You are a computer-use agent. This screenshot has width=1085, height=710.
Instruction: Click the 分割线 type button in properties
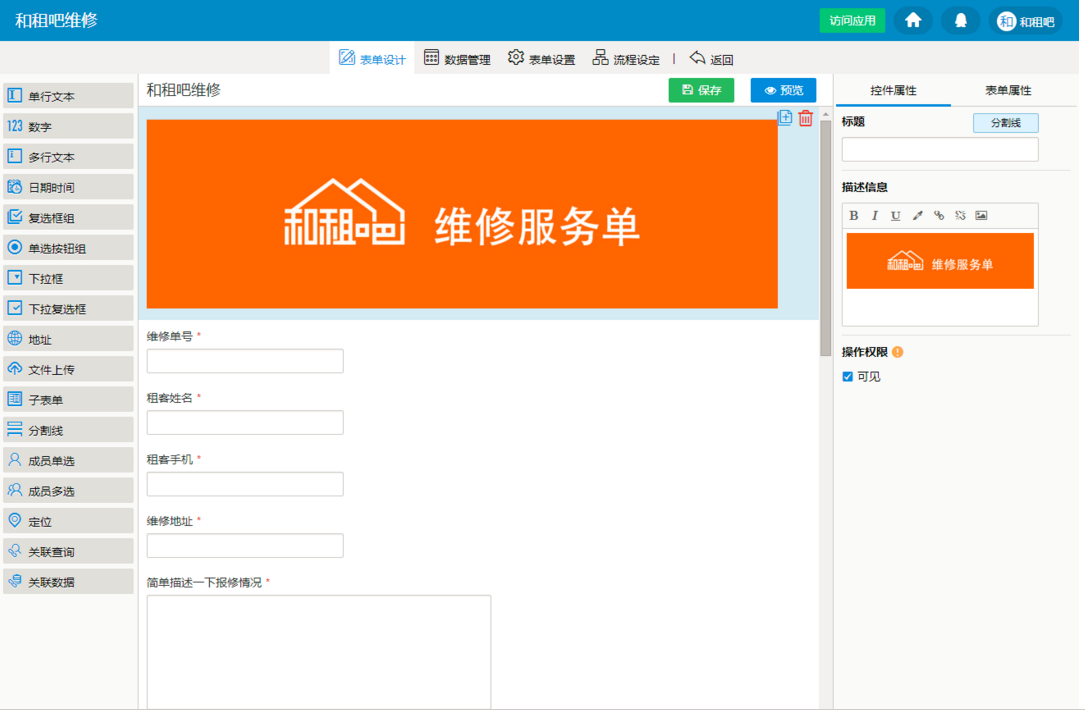(x=1005, y=123)
